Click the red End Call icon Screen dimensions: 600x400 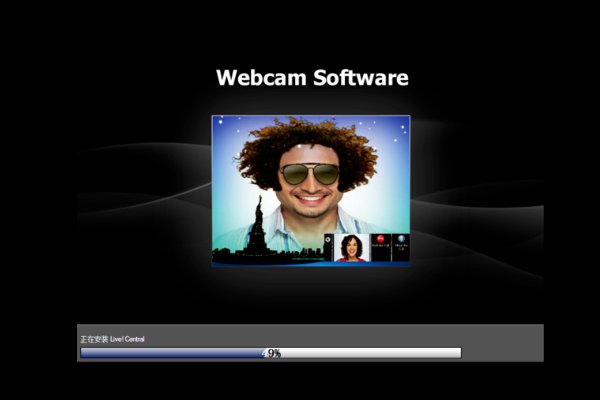point(380,241)
